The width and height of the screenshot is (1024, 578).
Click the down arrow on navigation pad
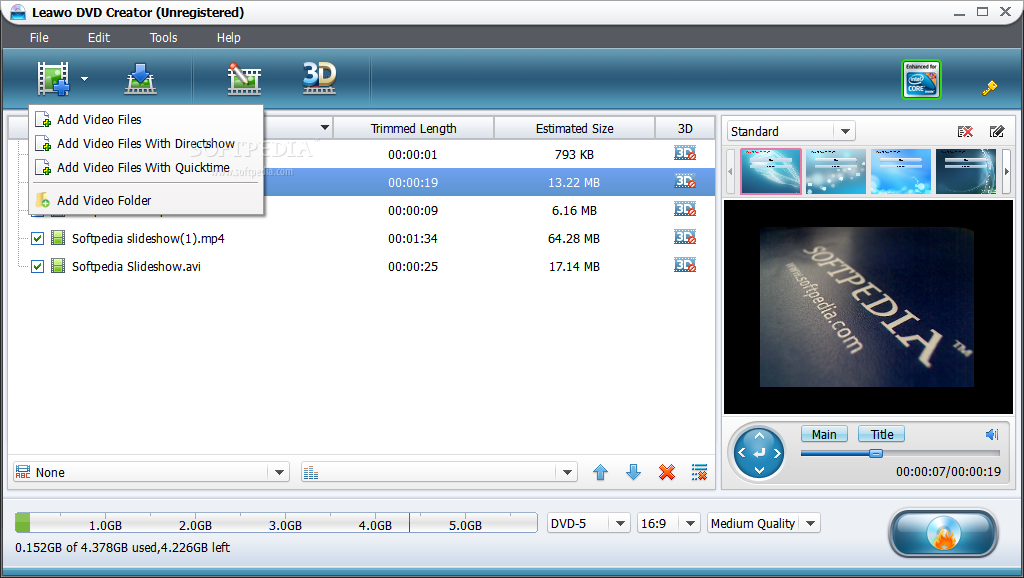(759, 470)
